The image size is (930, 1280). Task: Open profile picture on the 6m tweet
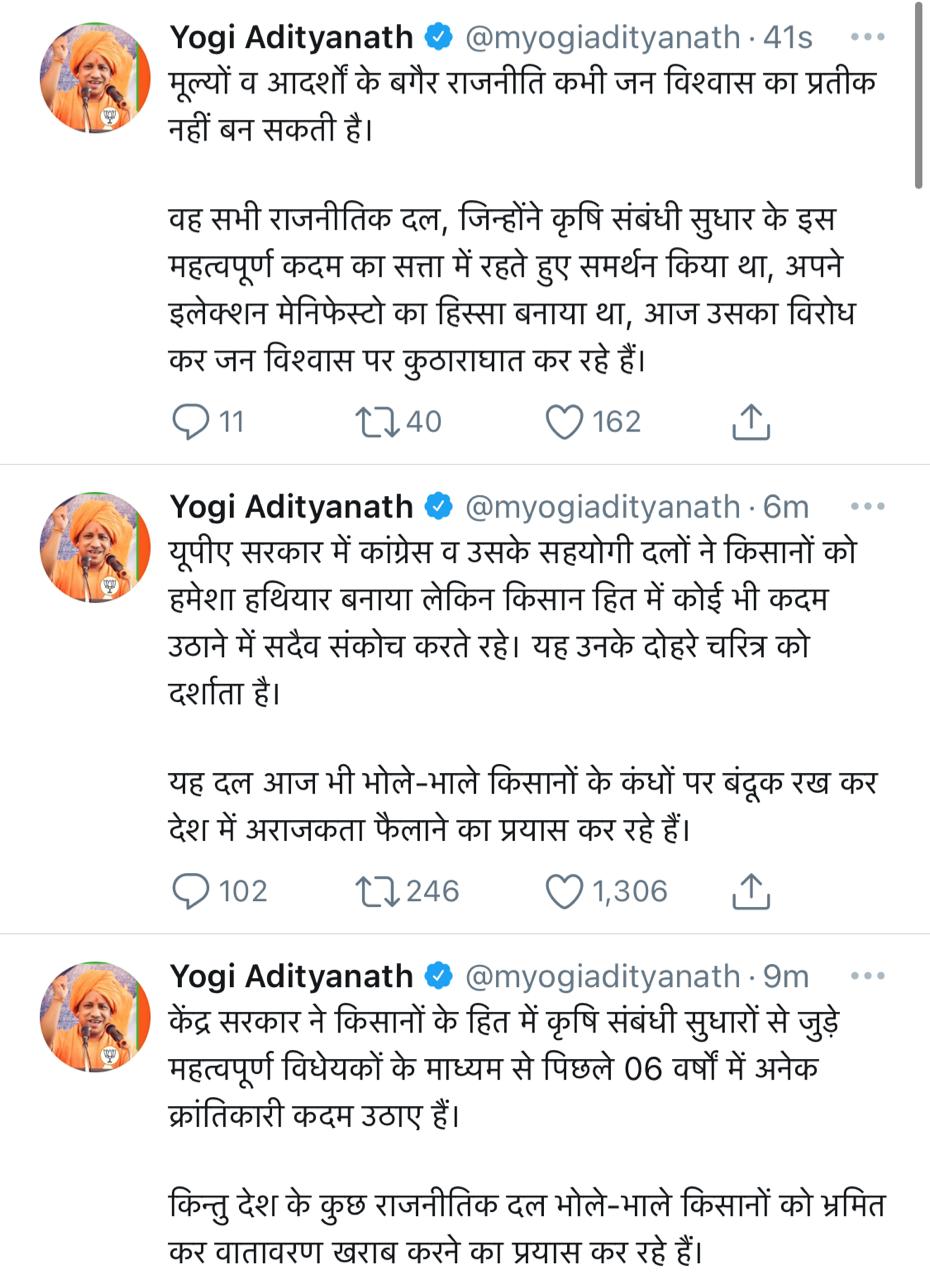point(95,547)
